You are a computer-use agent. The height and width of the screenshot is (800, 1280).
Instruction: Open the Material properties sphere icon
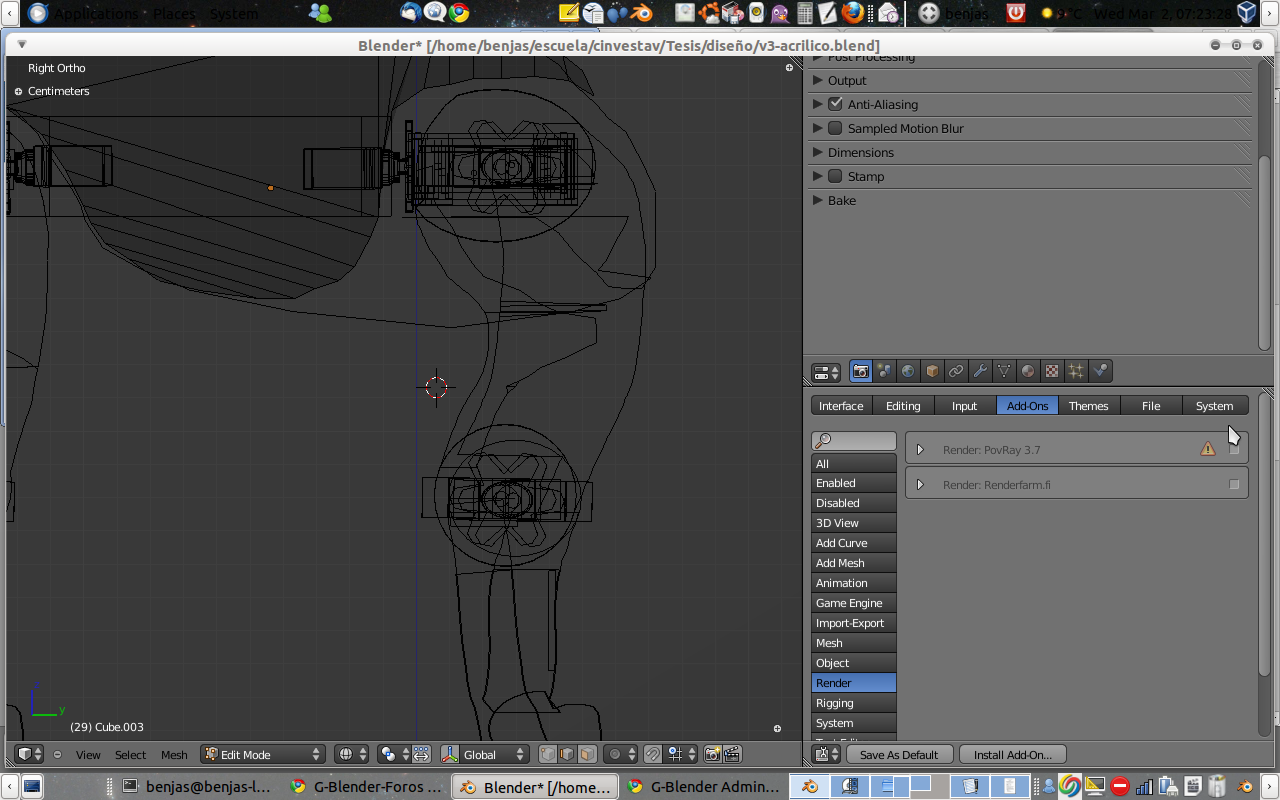click(1028, 371)
